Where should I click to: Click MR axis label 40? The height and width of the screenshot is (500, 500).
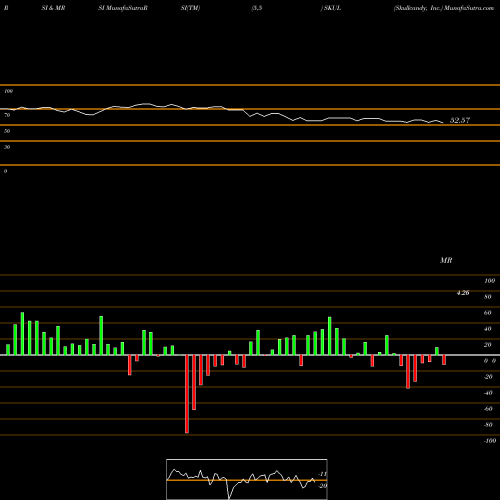(488, 329)
